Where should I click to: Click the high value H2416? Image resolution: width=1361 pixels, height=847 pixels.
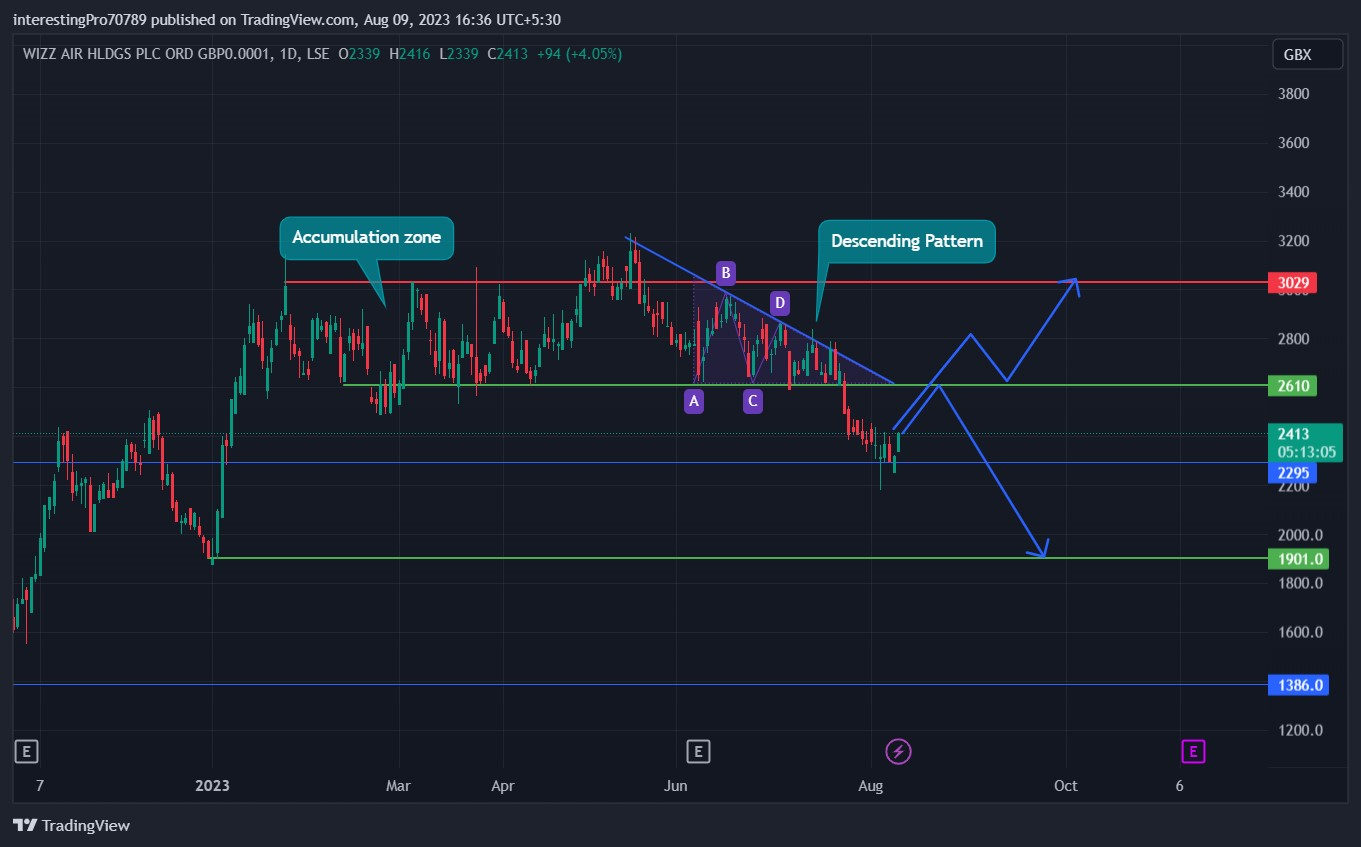tap(410, 54)
